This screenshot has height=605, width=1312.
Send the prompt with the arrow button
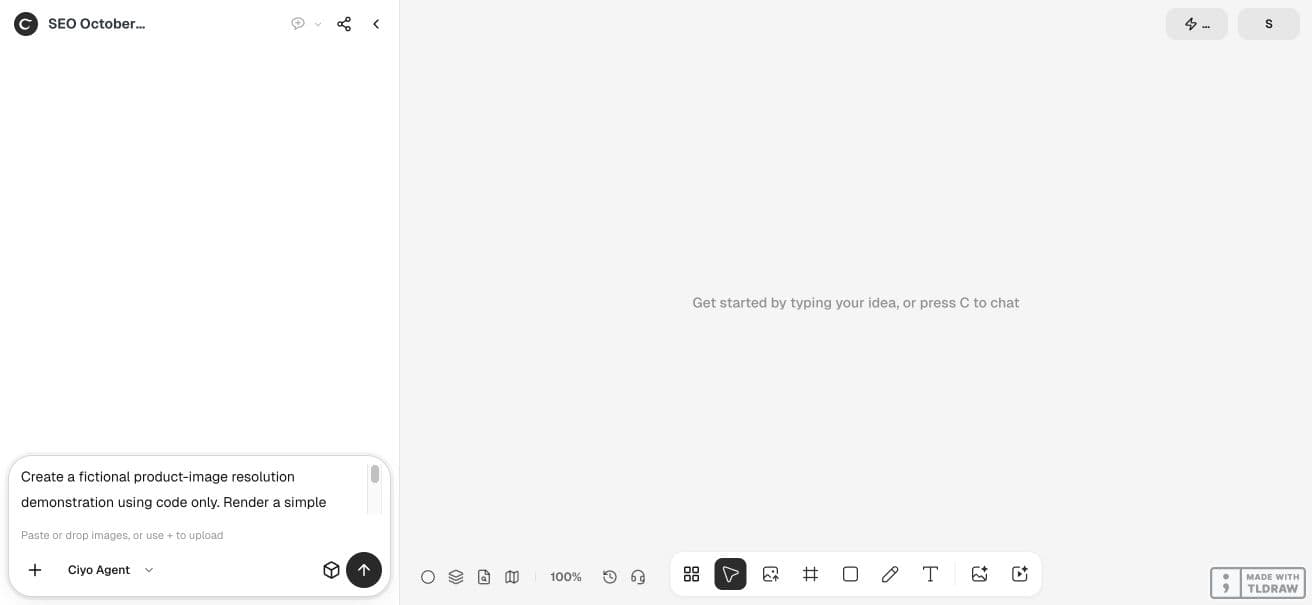pyautogui.click(x=364, y=570)
